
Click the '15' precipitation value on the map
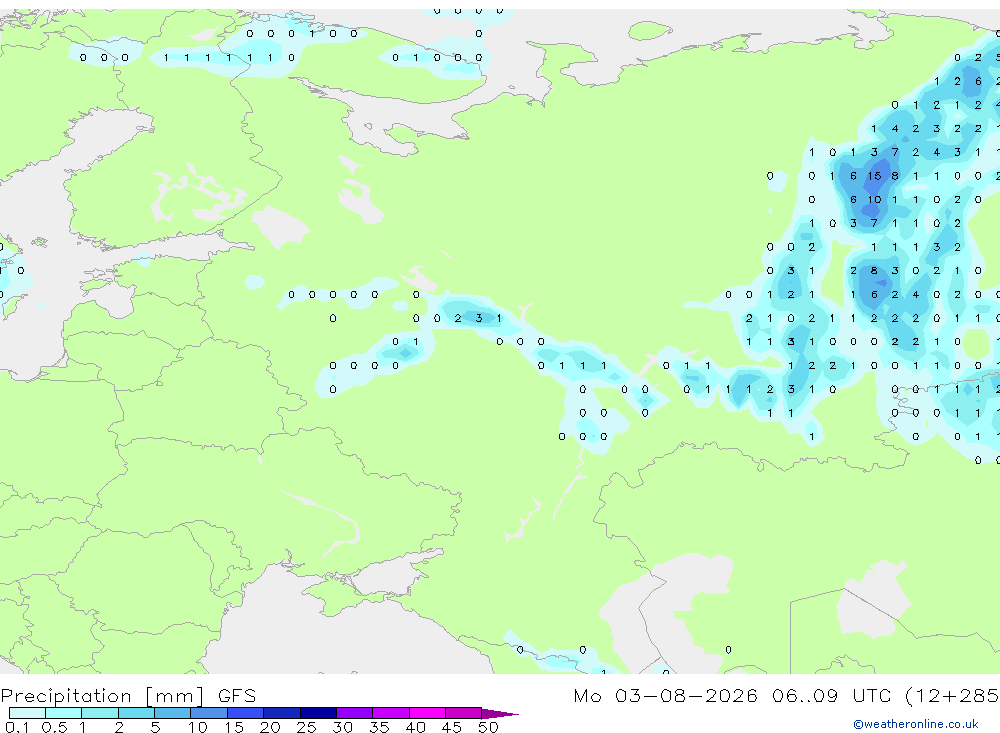[x=874, y=176]
